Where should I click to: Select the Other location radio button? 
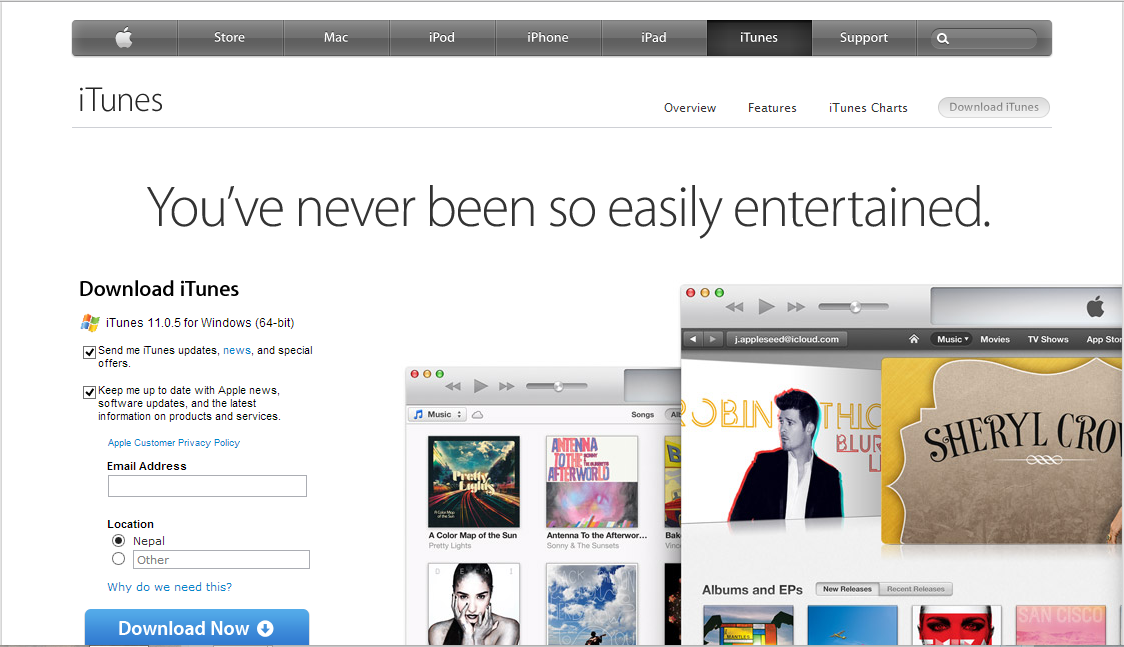[118, 558]
